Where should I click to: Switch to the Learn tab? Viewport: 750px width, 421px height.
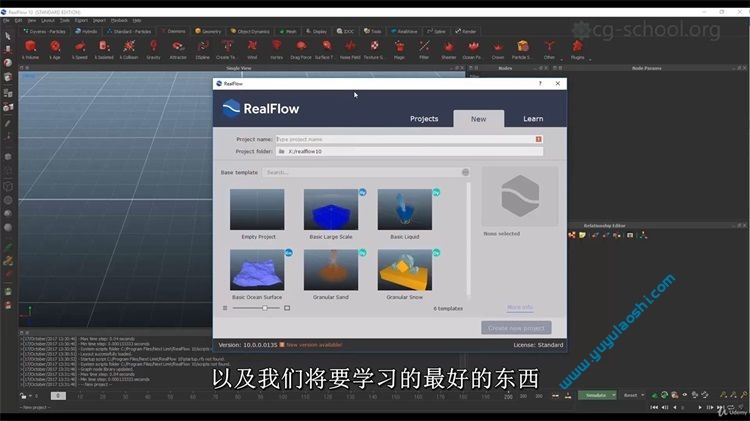coord(533,119)
